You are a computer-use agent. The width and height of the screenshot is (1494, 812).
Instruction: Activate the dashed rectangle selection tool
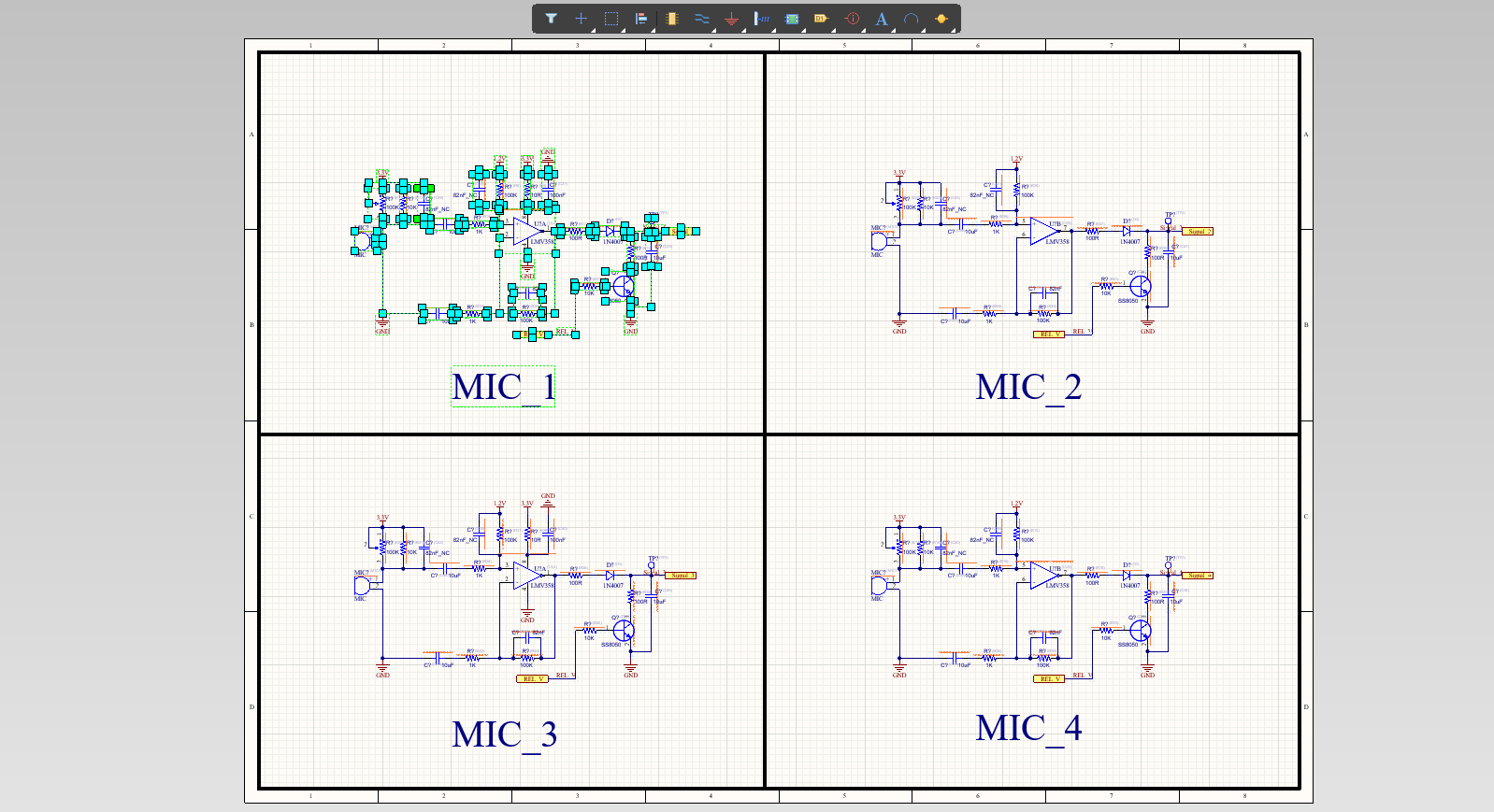pos(611,19)
